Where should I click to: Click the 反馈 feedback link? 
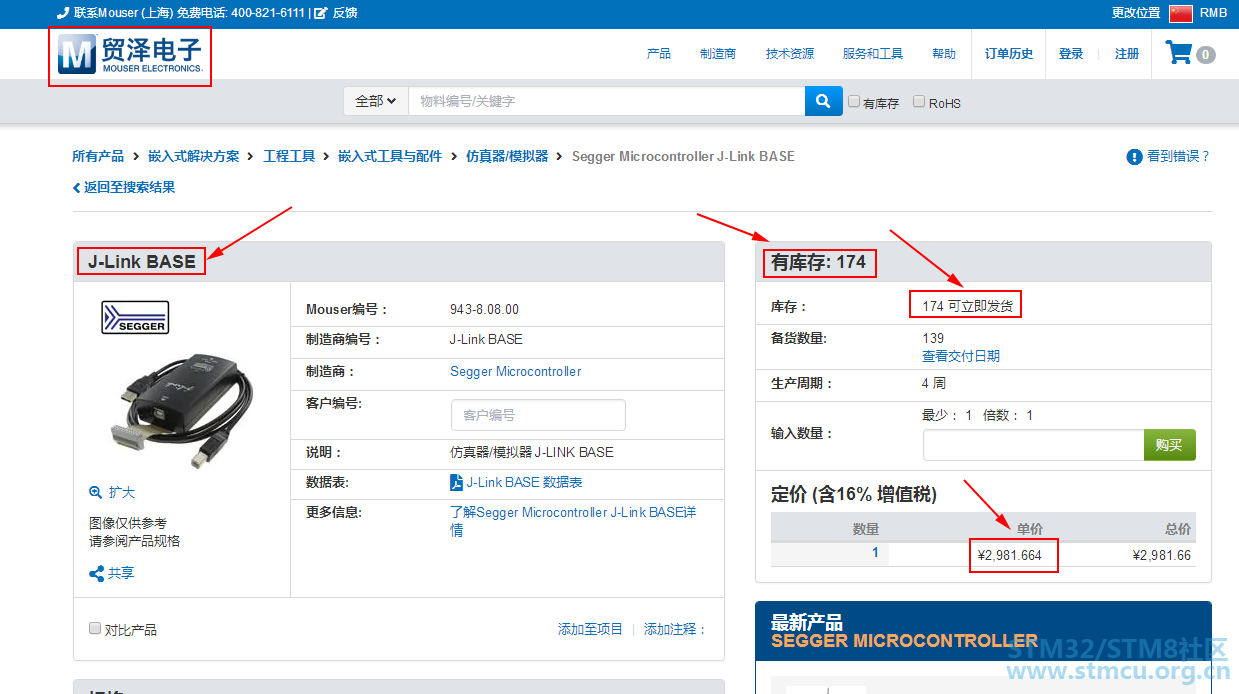pos(345,13)
